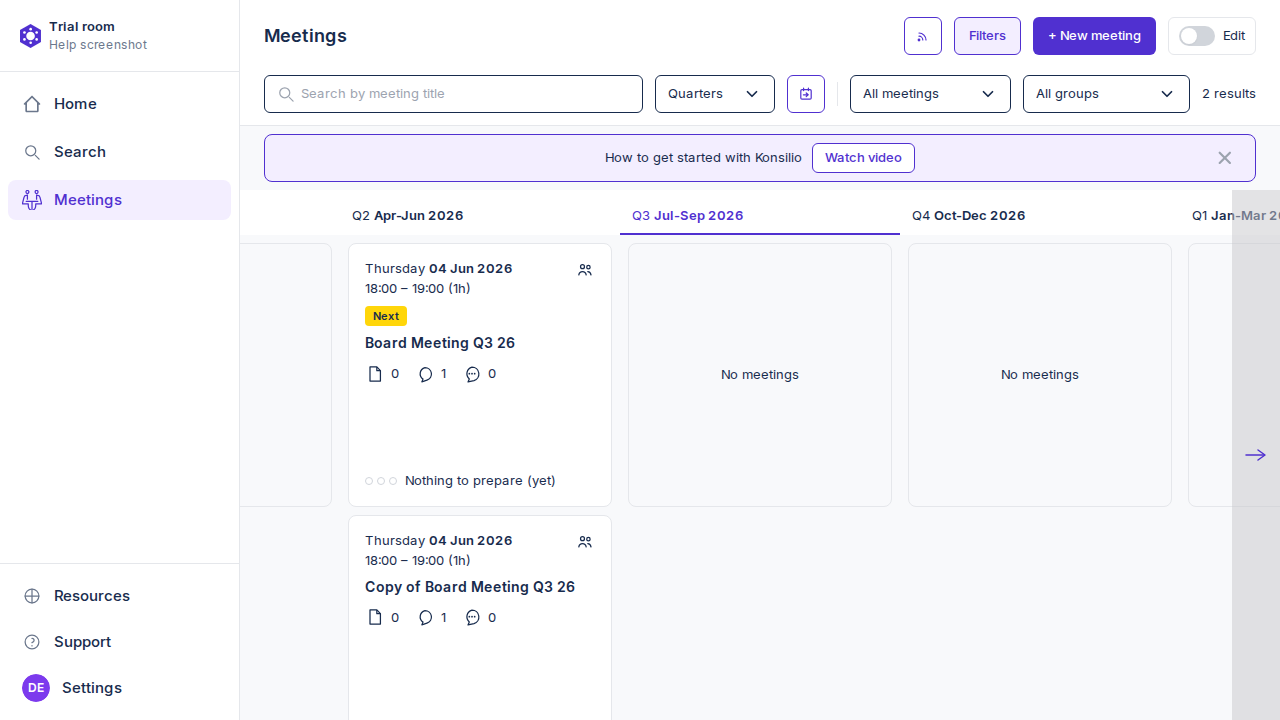Click participants icon on Copy of Board Meeting
Image resolution: width=1280 pixels, height=720 pixels.
(585, 542)
